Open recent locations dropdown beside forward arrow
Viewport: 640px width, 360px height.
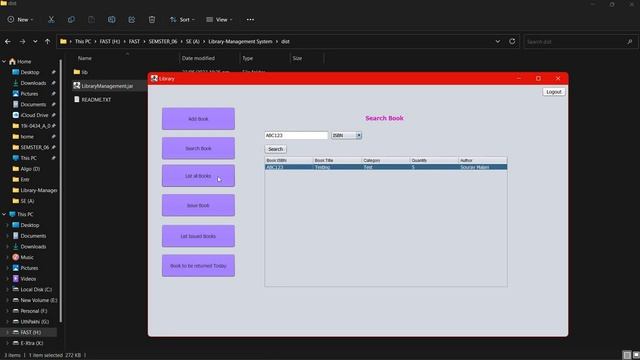coord(35,42)
